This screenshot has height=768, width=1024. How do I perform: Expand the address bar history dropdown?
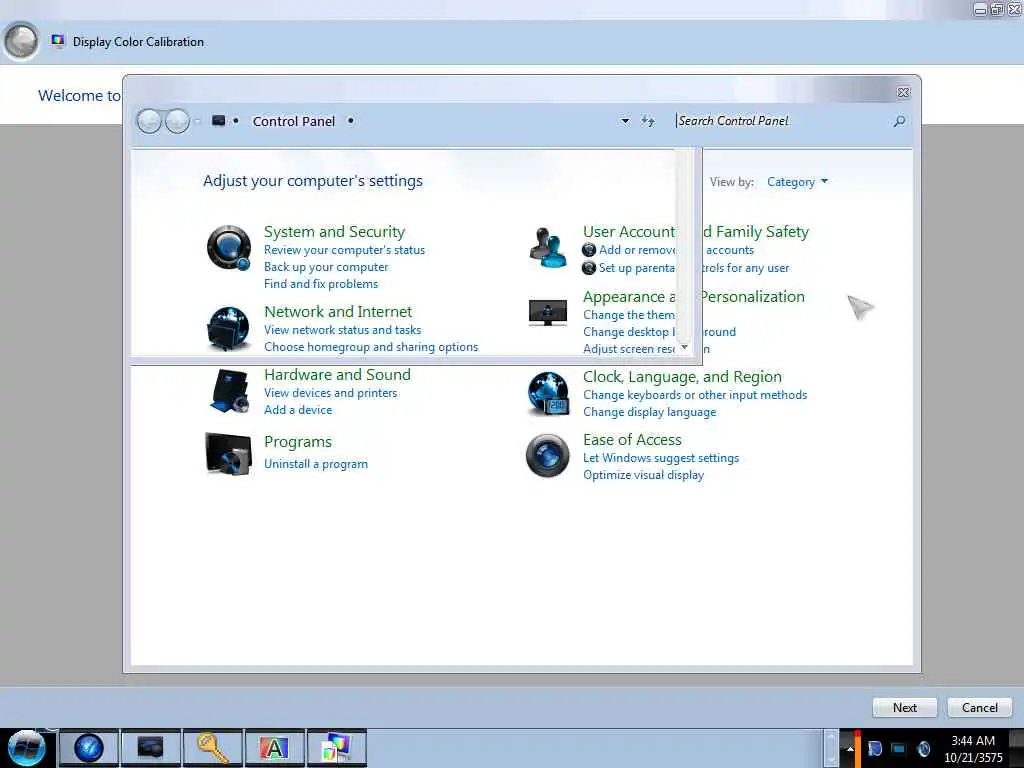coord(625,121)
